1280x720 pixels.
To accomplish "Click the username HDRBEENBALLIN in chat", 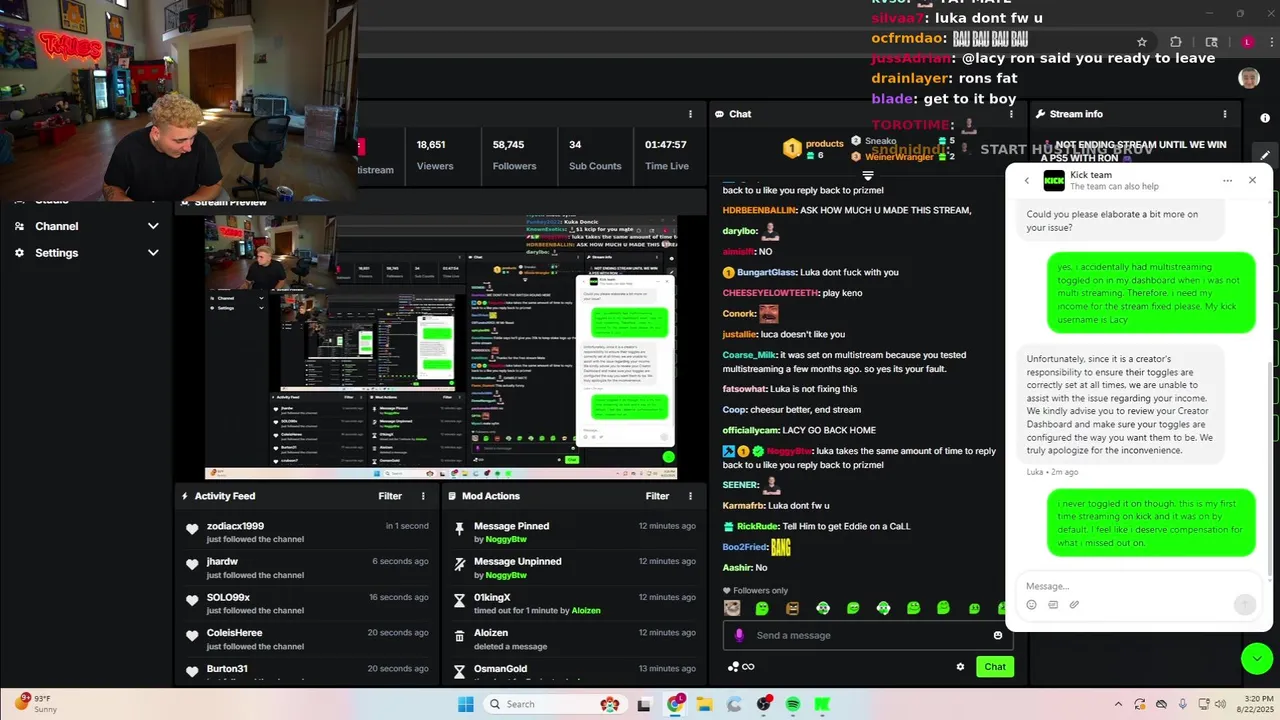I will click(x=759, y=210).
